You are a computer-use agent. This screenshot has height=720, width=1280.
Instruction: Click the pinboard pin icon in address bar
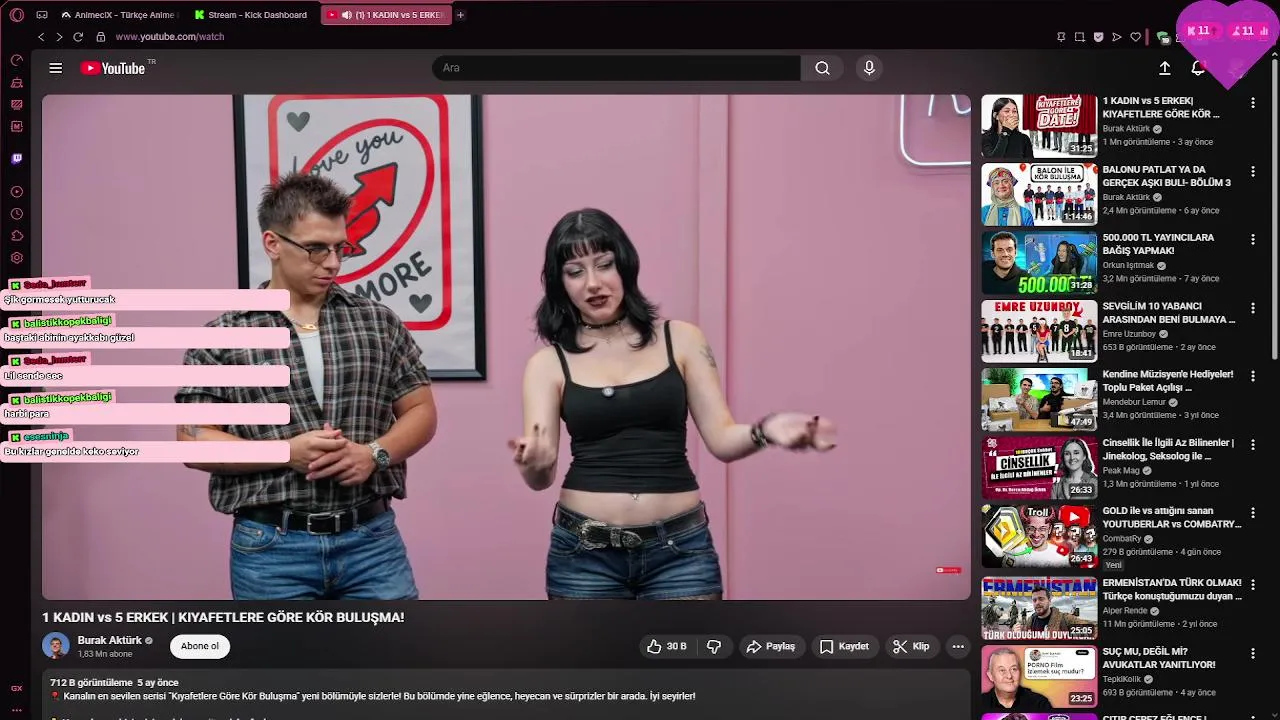coord(1061,37)
